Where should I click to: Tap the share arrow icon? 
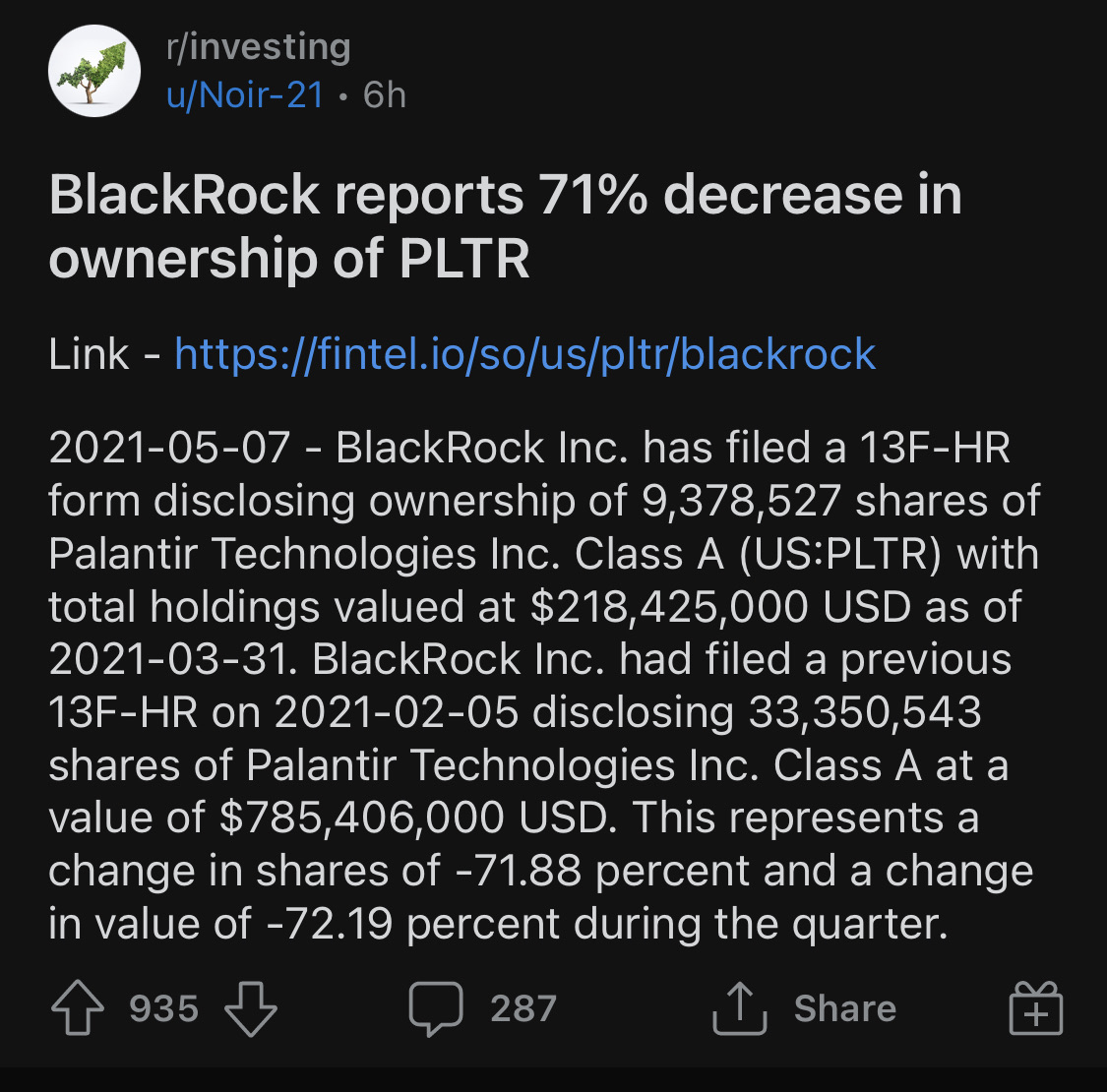pos(739,1008)
